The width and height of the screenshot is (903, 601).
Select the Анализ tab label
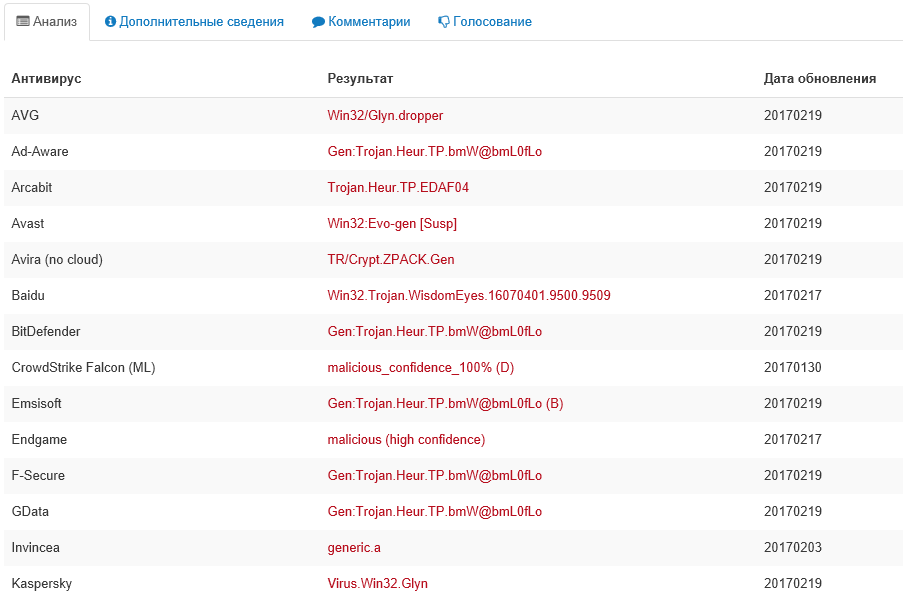click(55, 22)
